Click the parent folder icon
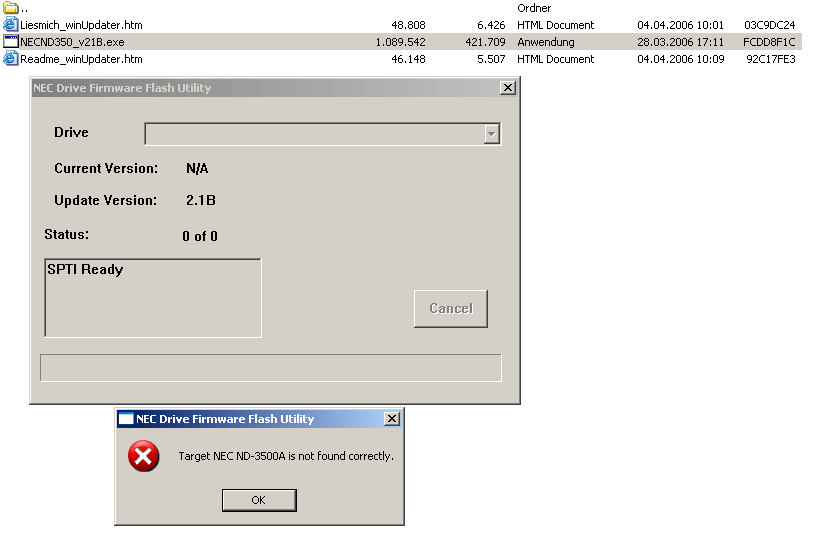 [10, 8]
